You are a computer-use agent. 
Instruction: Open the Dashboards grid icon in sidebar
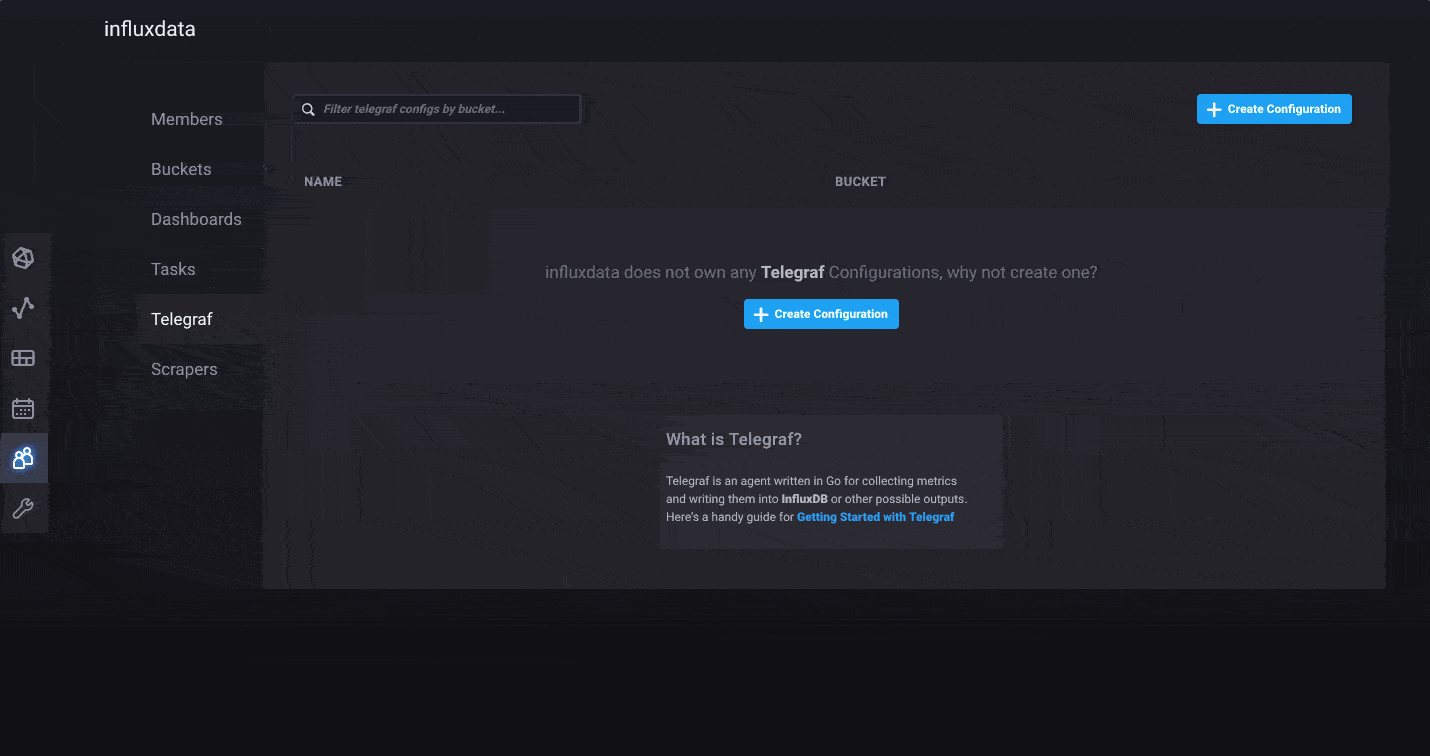23,358
